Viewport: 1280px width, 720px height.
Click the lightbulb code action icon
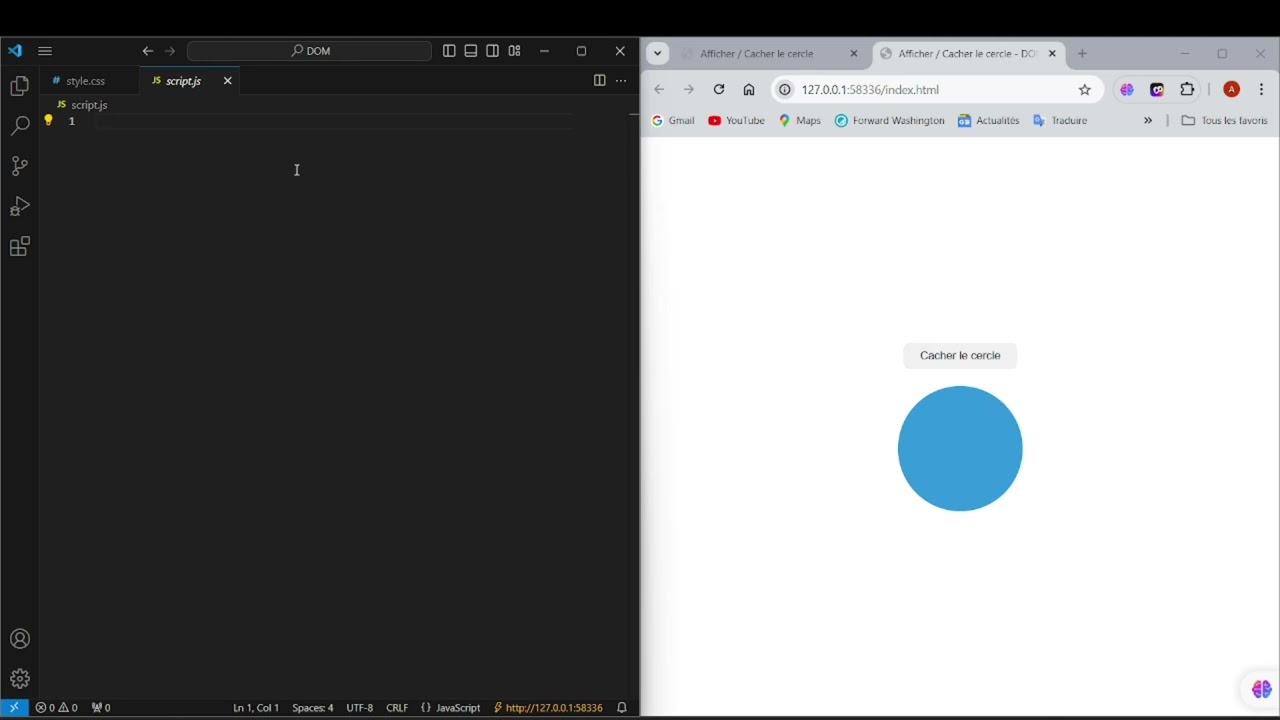(x=48, y=120)
